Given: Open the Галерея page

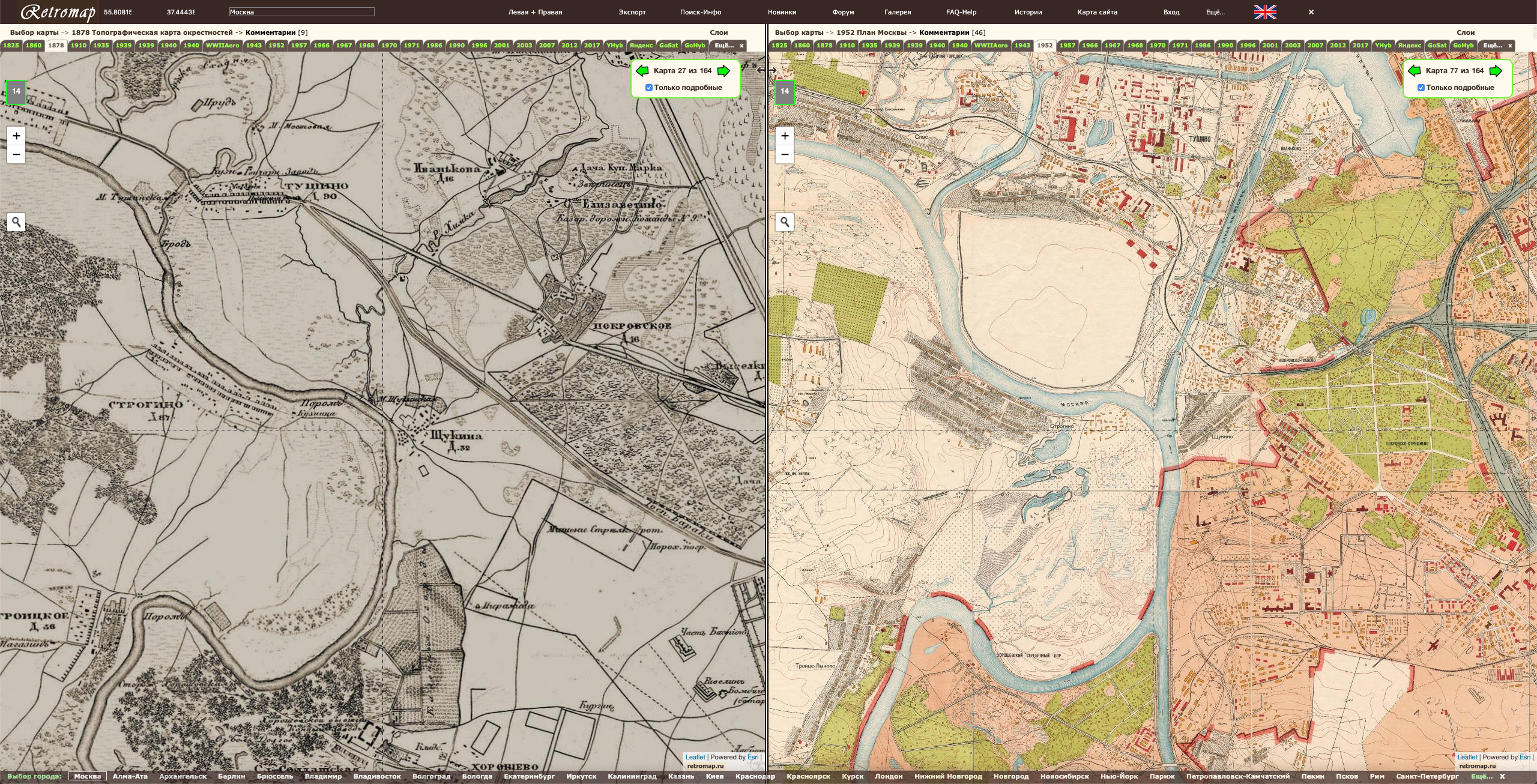Looking at the screenshot, I should click(x=898, y=12).
